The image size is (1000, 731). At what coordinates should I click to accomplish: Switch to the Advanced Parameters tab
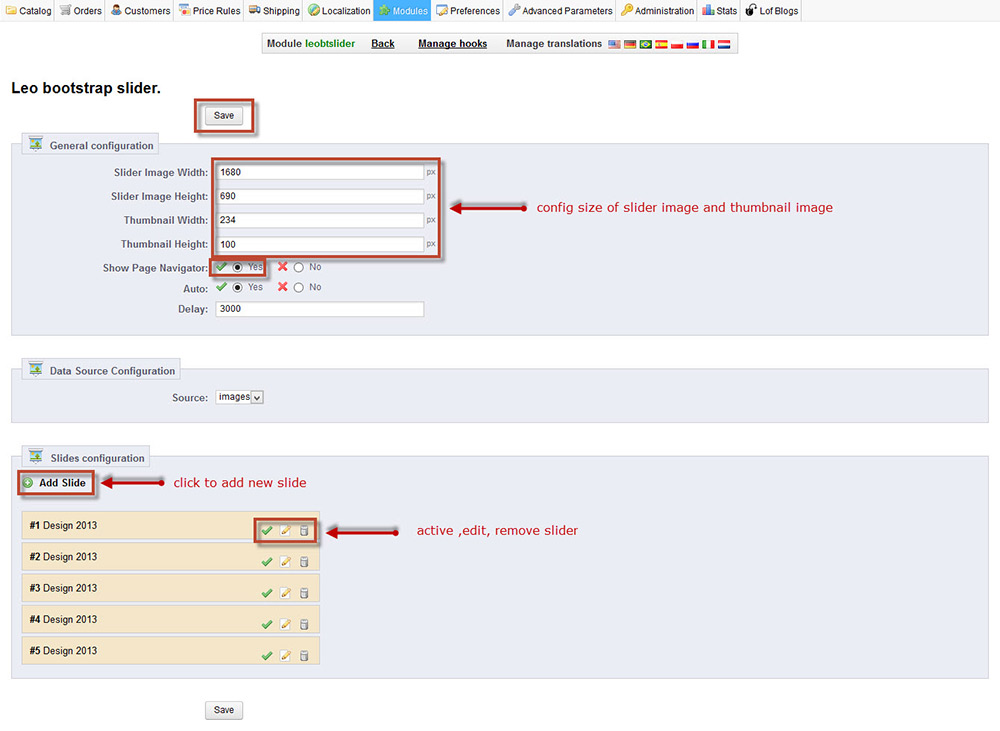pos(559,11)
